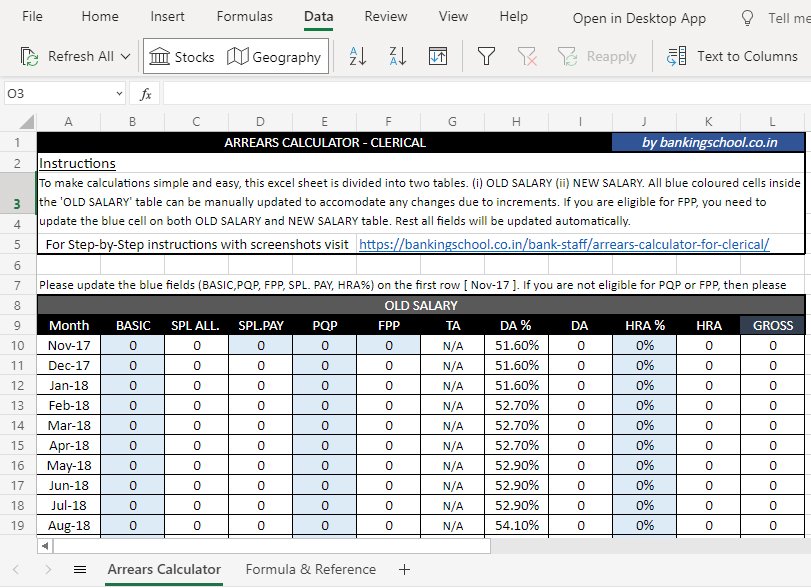Viewport: 811px width, 588px height.
Task: Expand the Refresh All dropdown arrow
Action: click(x=125, y=57)
